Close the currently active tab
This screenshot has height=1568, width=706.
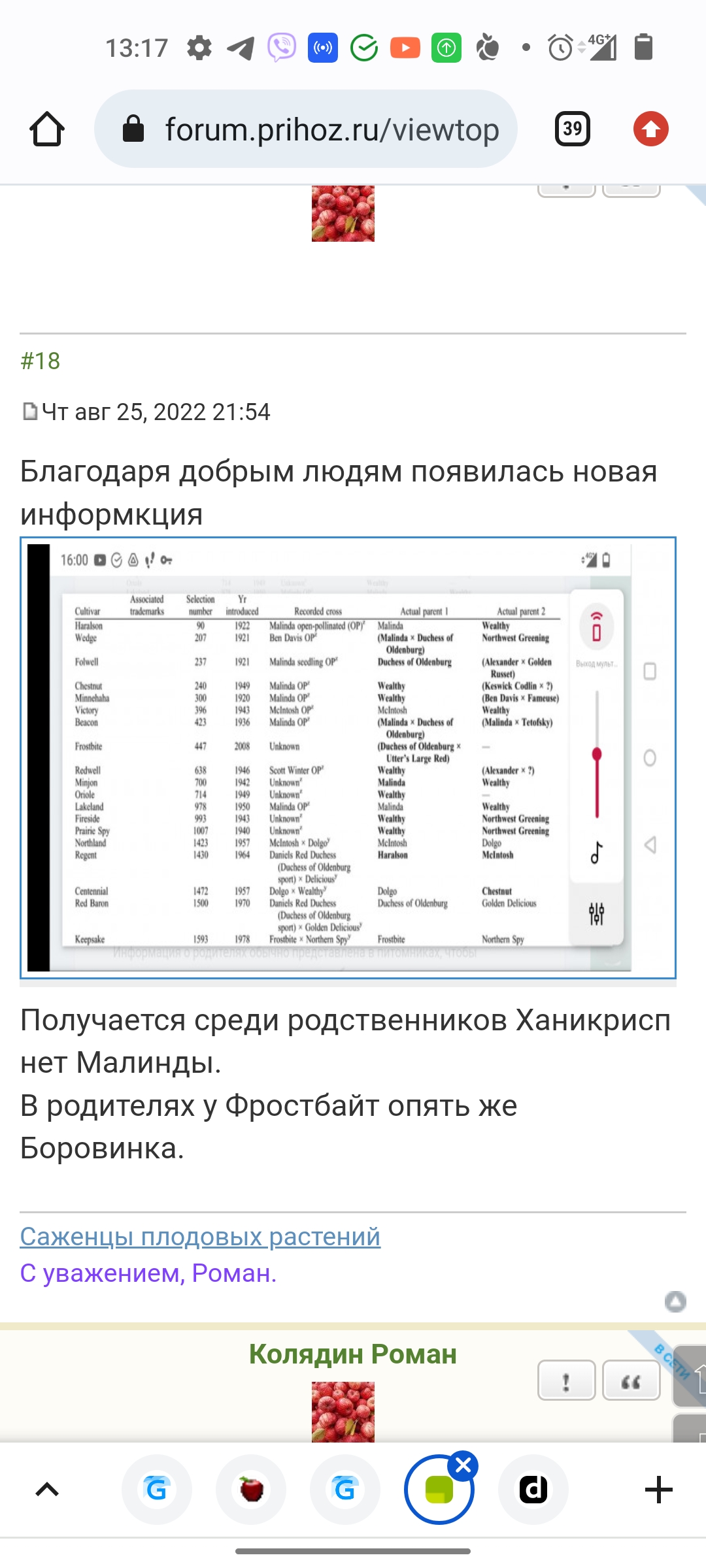click(x=463, y=1465)
